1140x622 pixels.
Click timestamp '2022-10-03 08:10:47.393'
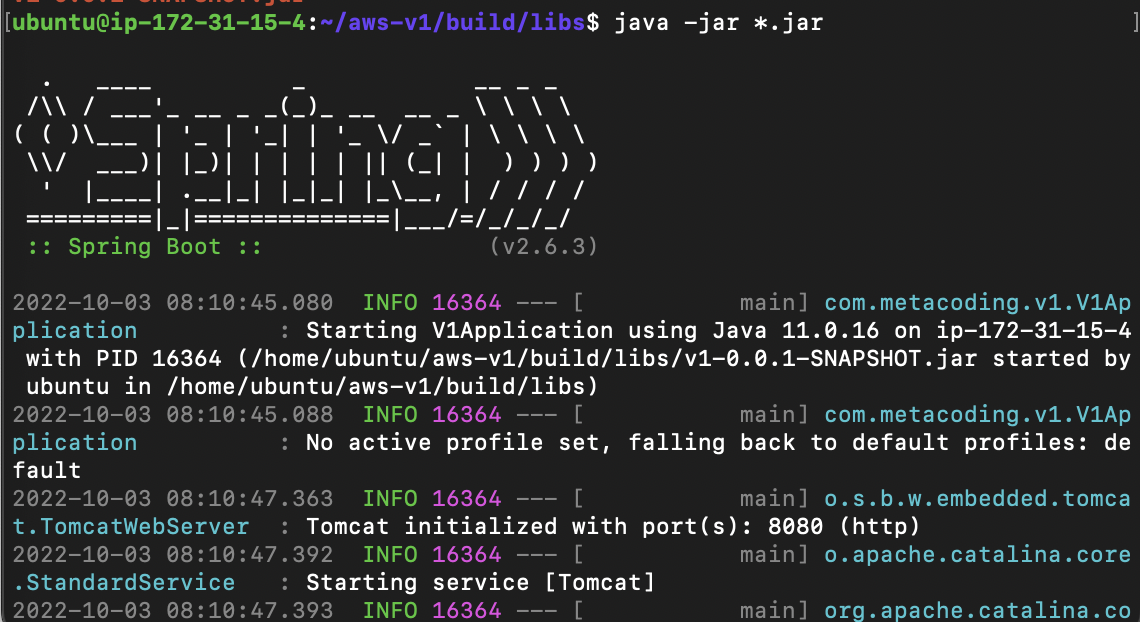pyautogui.click(x=173, y=610)
